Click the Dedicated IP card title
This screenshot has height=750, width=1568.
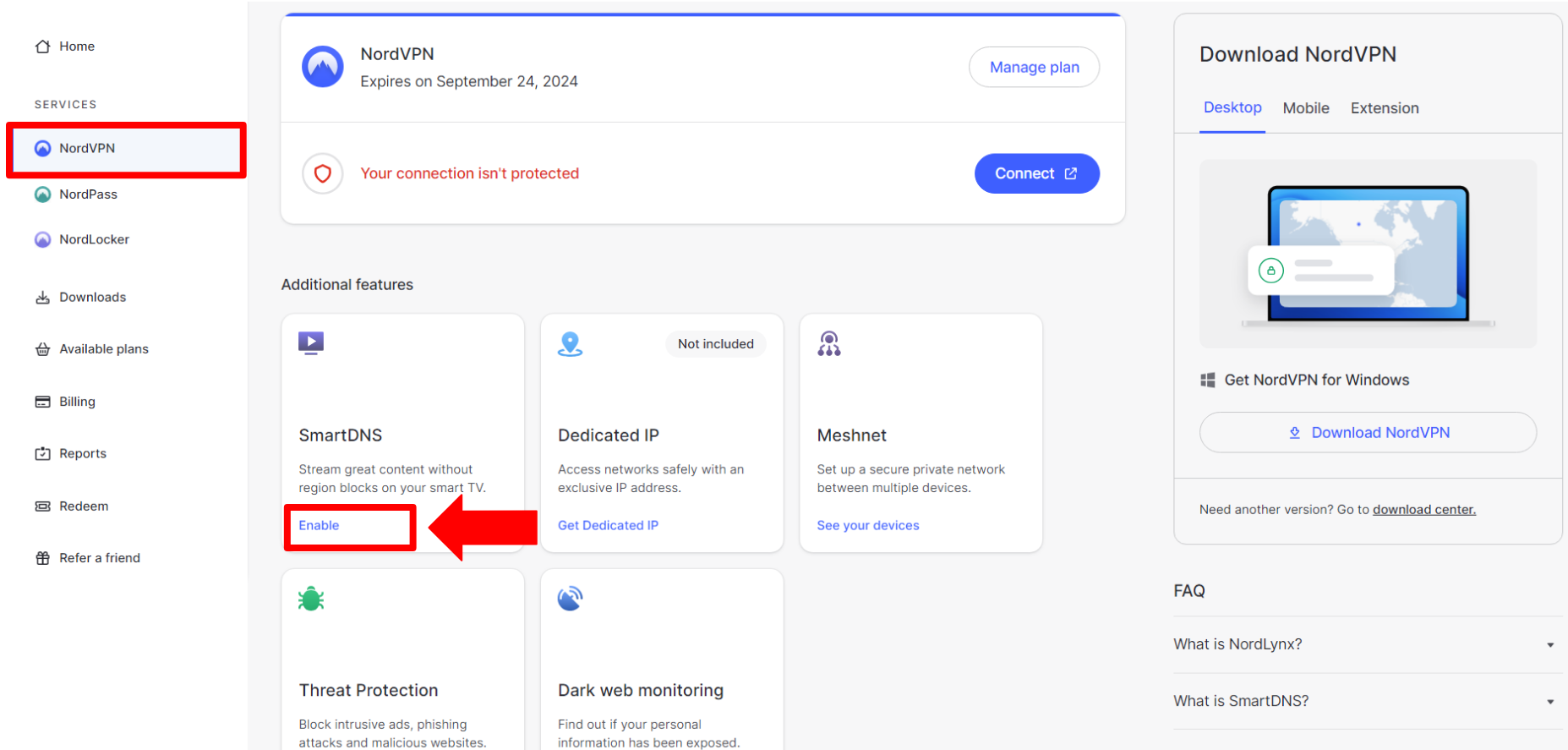[x=609, y=435]
